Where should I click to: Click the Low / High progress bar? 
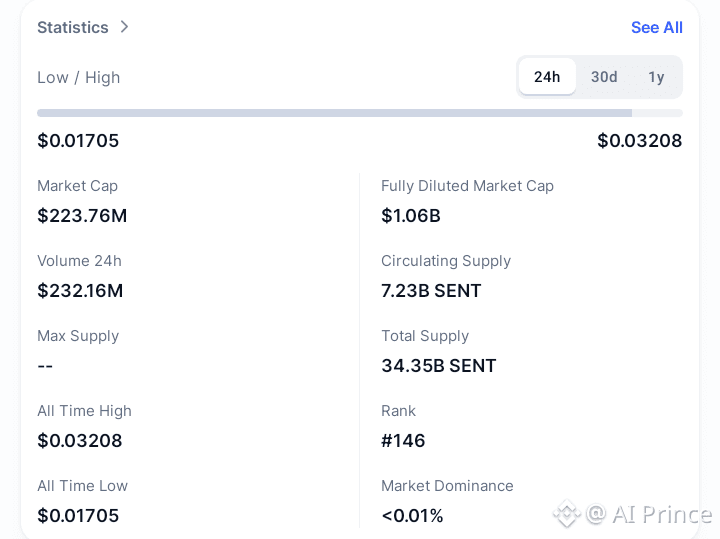tap(360, 113)
